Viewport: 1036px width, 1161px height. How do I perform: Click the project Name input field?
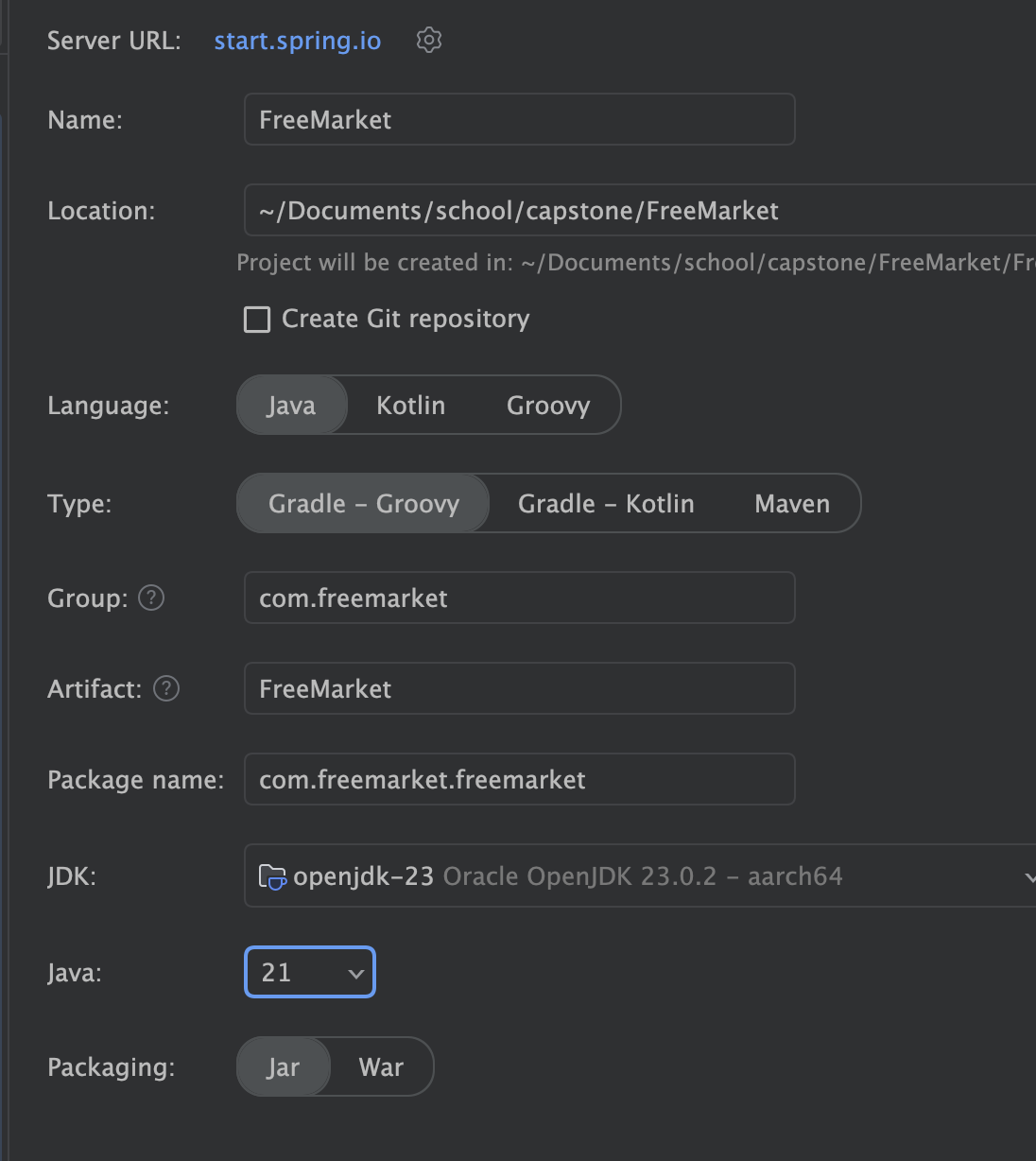point(519,120)
